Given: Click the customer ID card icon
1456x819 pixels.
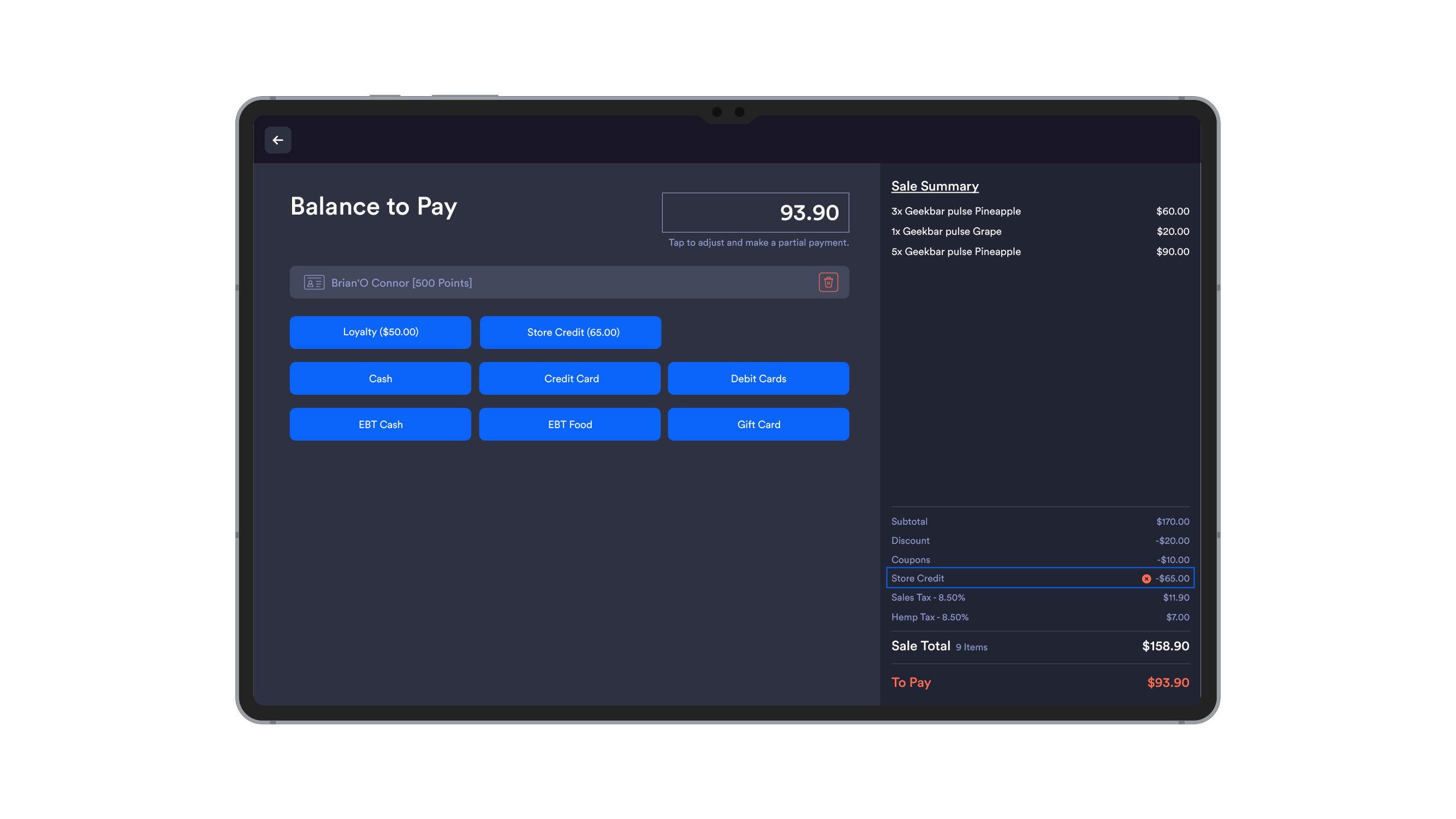Looking at the screenshot, I should [x=314, y=282].
